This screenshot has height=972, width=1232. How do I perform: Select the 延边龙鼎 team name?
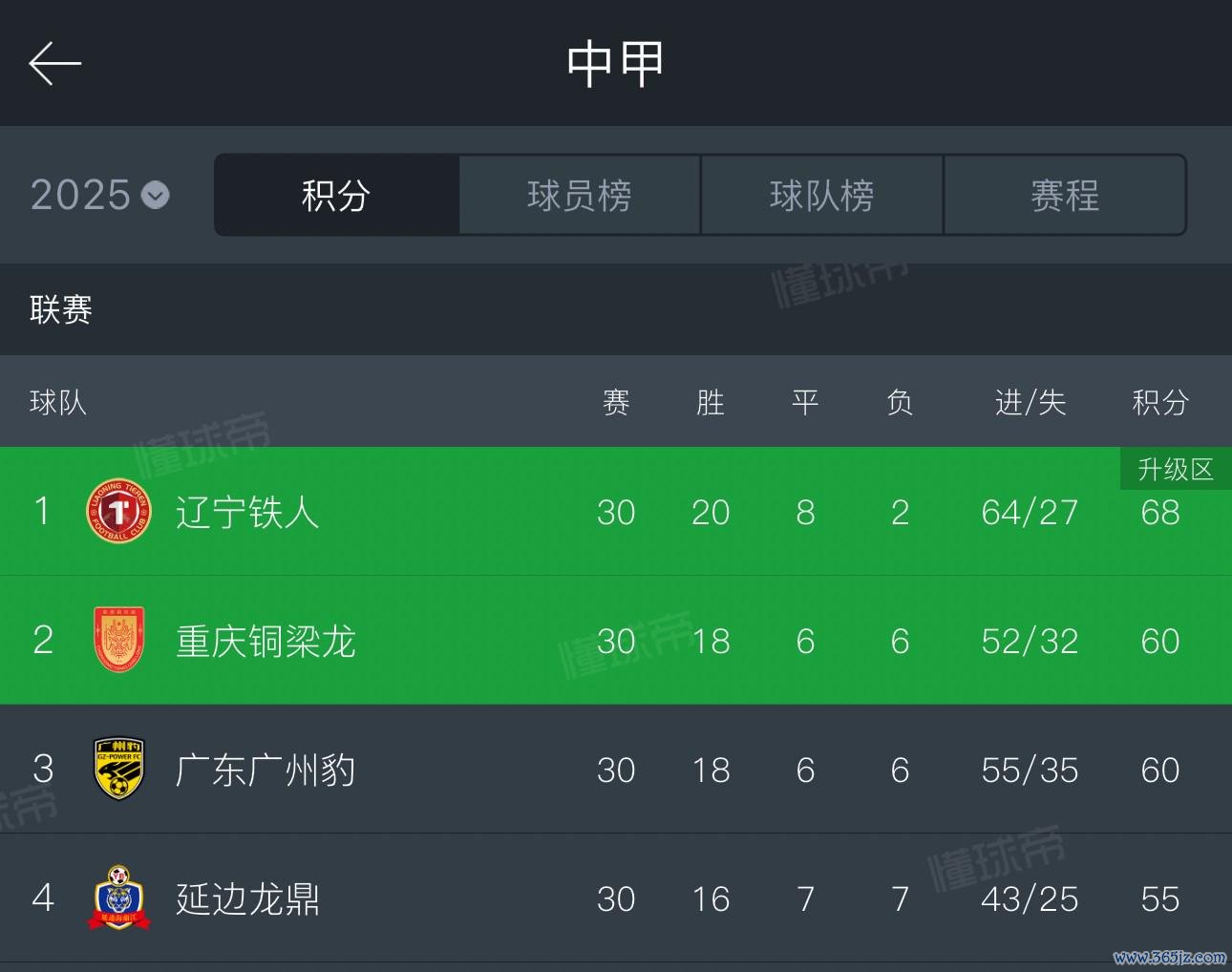pos(247,899)
